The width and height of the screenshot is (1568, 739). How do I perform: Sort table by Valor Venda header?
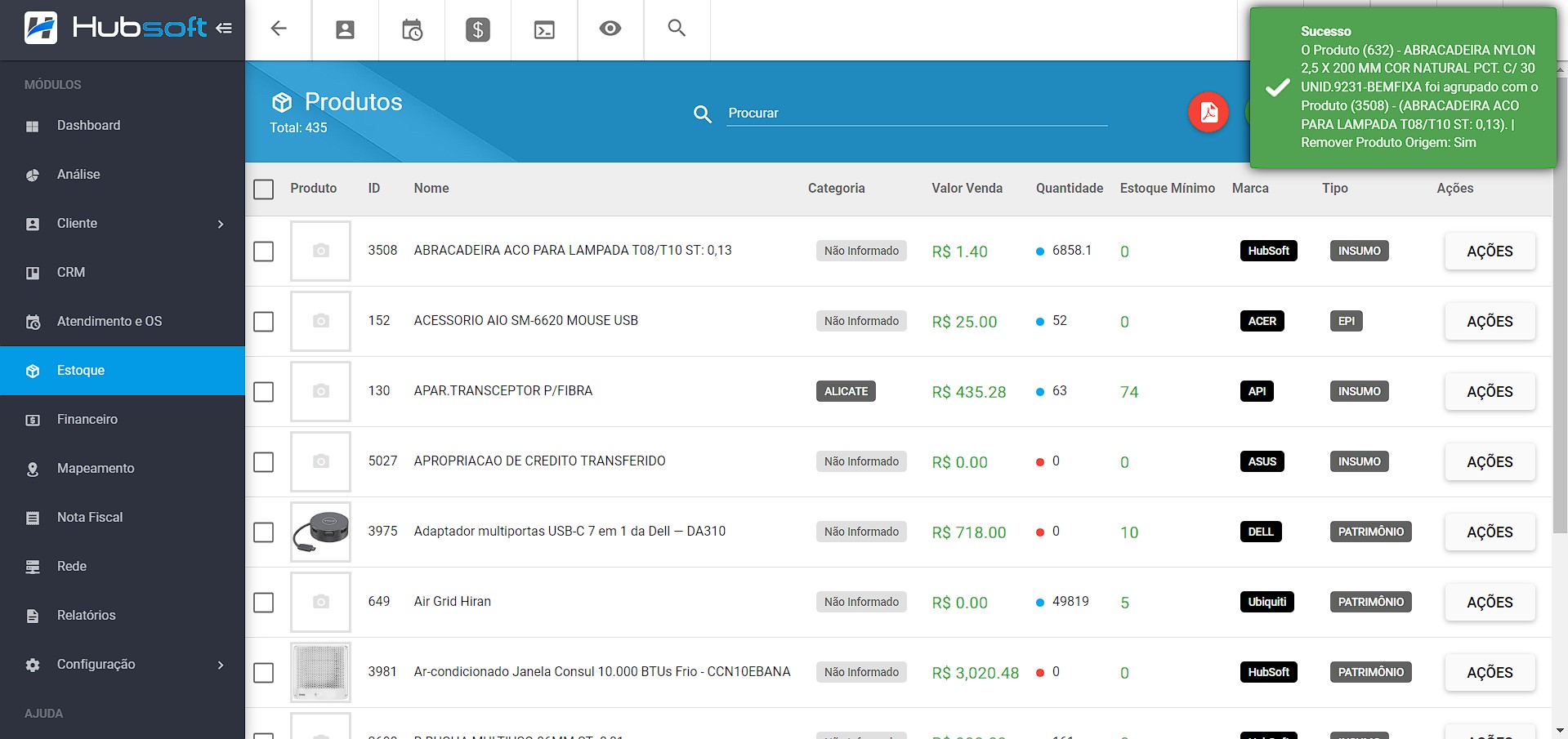[967, 189]
